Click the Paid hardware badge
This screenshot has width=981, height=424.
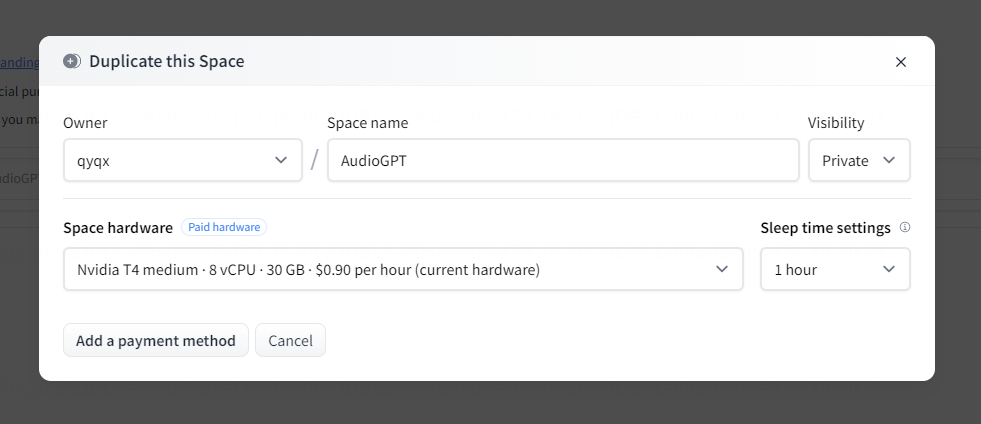[x=224, y=227]
